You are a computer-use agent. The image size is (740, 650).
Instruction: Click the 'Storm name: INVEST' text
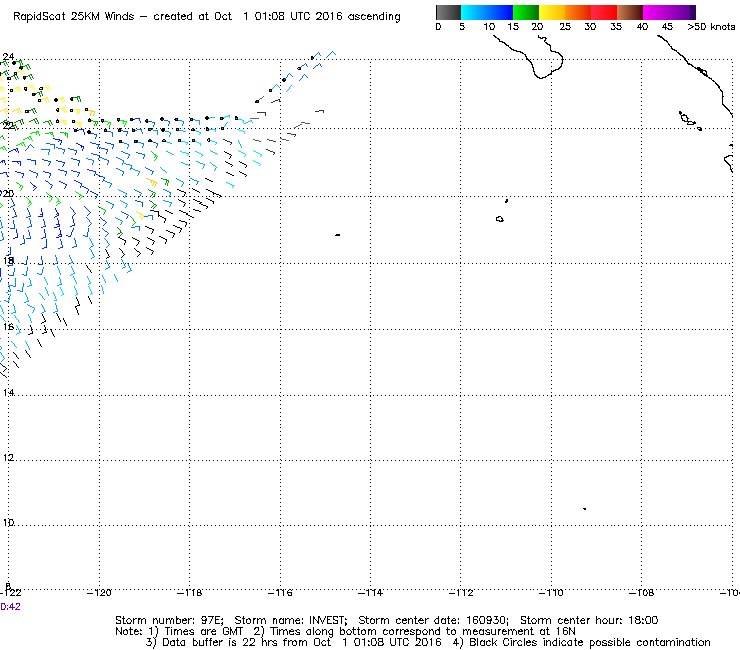[x=291, y=620]
